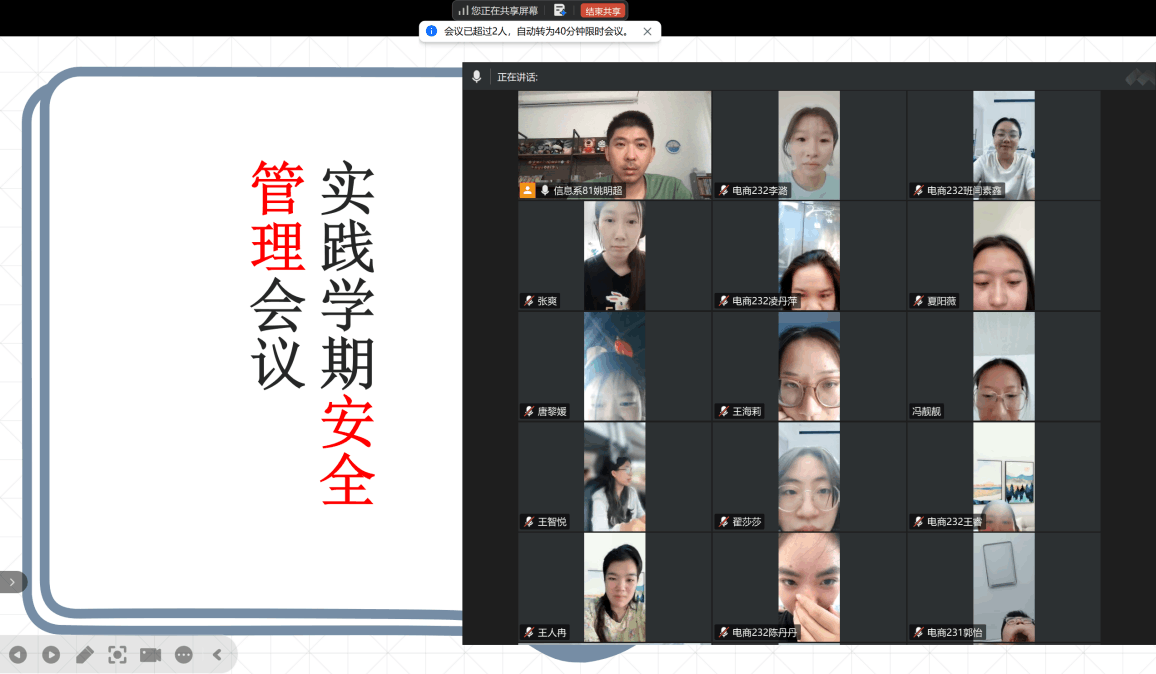Open the annotation document icon in sharing bar
Image resolution: width=1156 pixels, height=674 pixels.
pos(560,10)
